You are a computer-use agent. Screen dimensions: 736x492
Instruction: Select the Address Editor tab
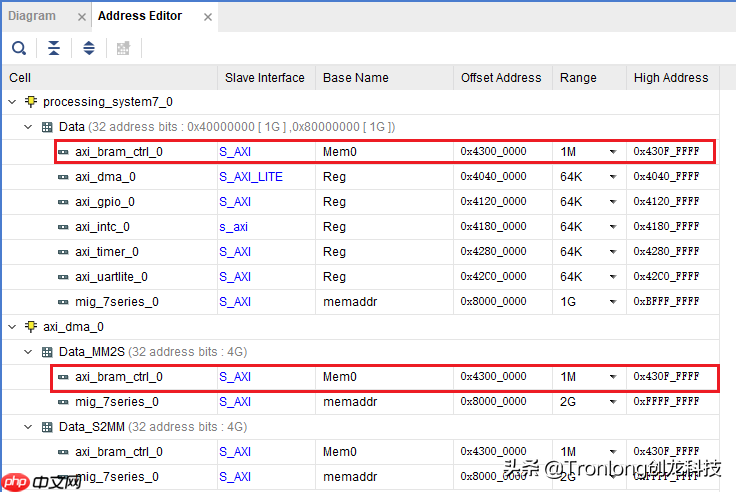tap(139, 16)
